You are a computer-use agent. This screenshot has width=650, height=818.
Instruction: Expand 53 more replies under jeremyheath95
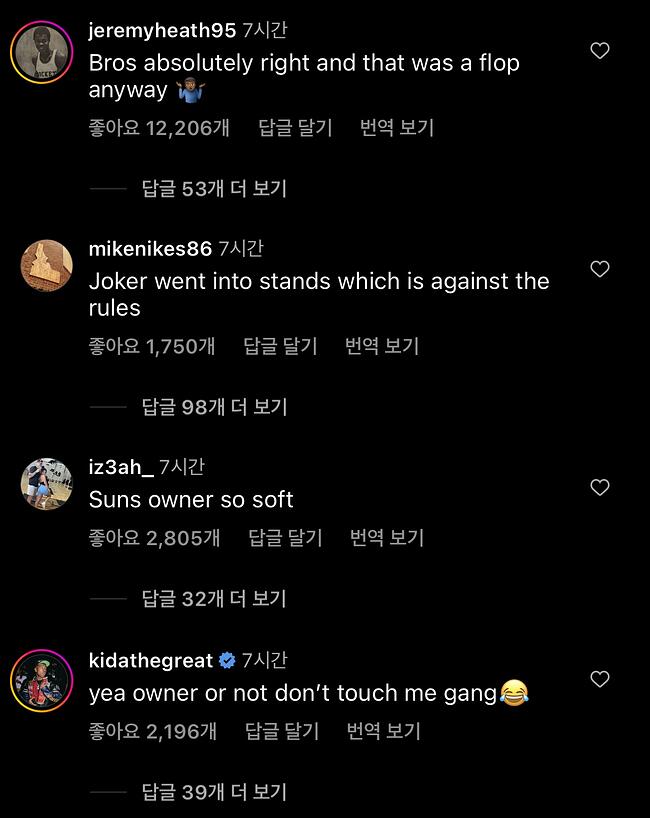(214, 189)
